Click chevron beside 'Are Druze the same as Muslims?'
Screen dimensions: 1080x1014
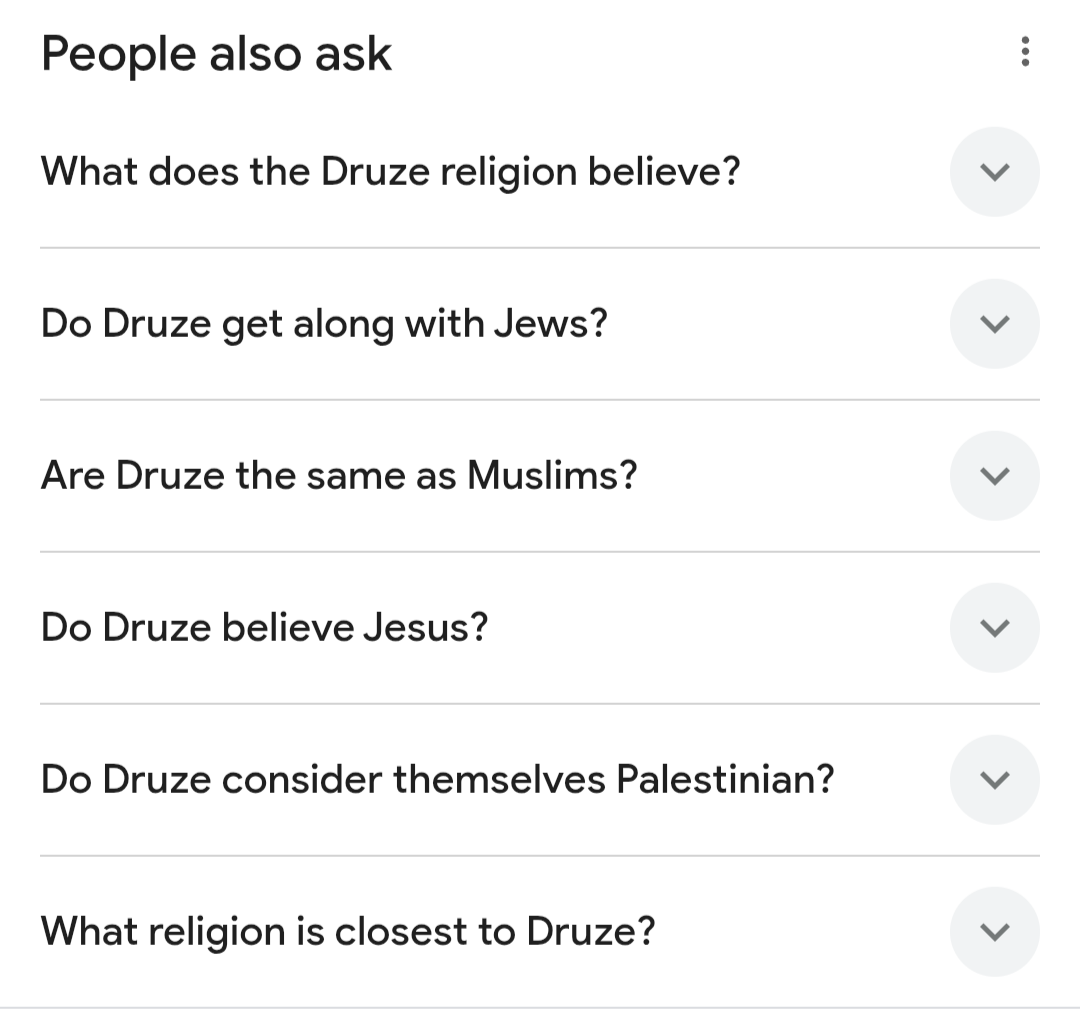point(994,476)
